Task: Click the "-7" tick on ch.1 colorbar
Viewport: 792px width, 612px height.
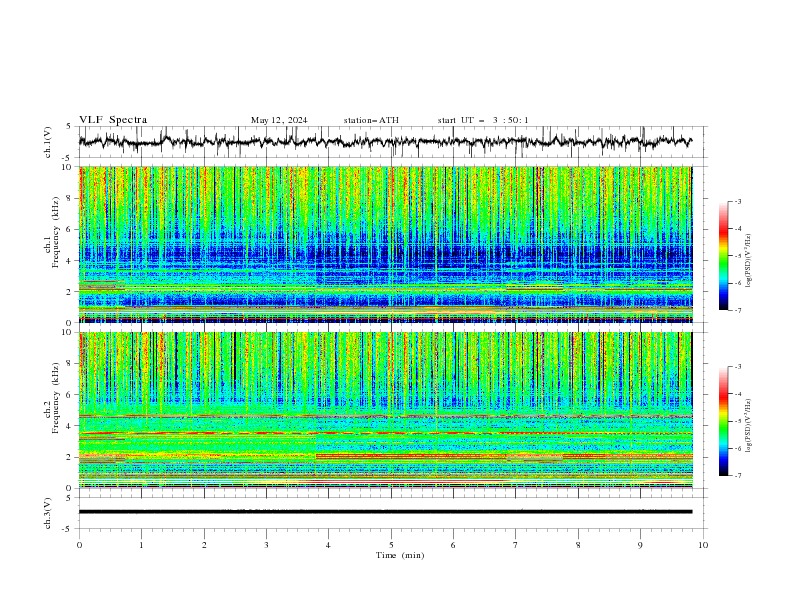Action: click(738, 310)
